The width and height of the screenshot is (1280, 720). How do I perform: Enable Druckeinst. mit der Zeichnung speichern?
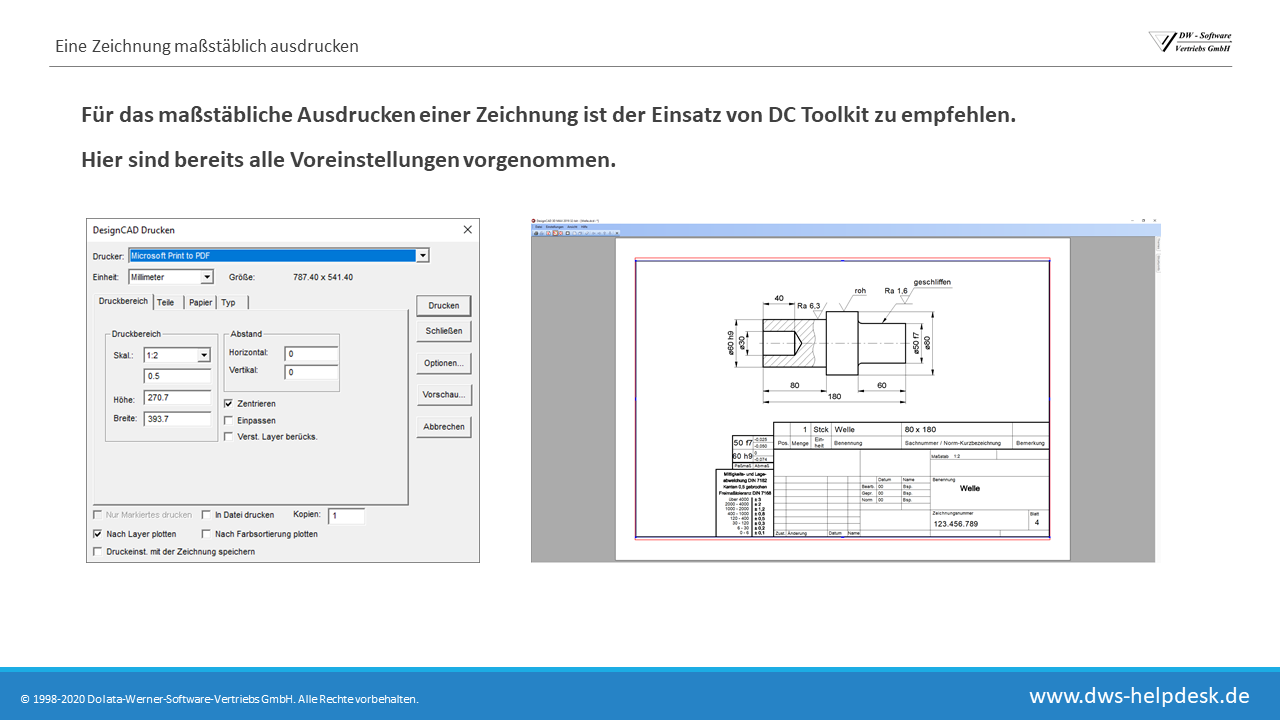pos(97,551)
